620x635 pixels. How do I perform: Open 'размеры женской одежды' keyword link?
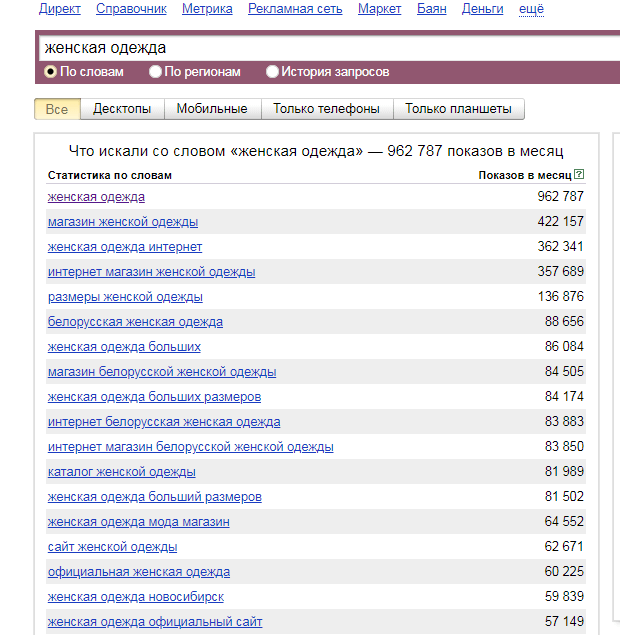pyautogui.click(x=125, y=297)
